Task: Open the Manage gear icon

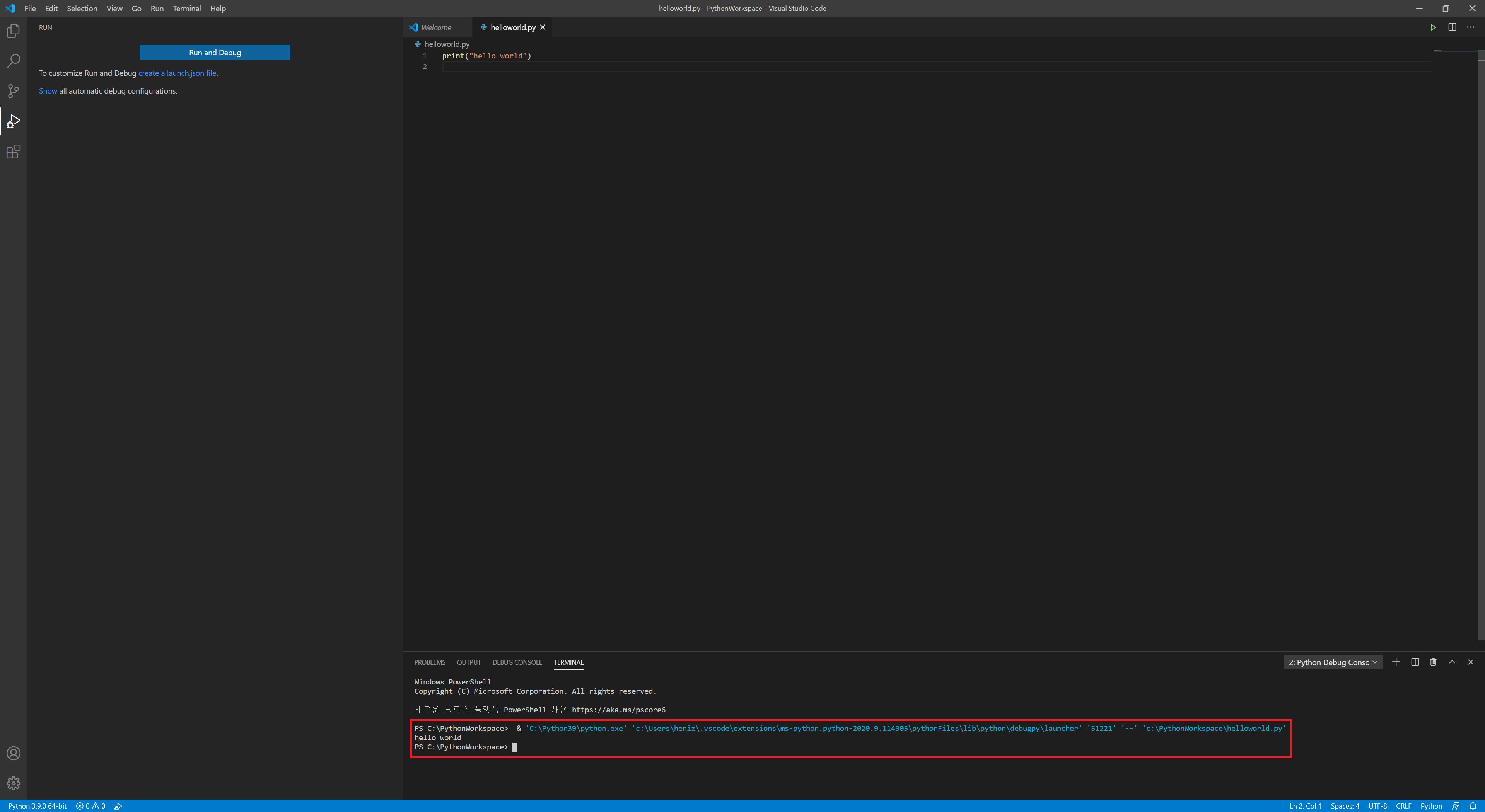Action: [x=13, y=783]
